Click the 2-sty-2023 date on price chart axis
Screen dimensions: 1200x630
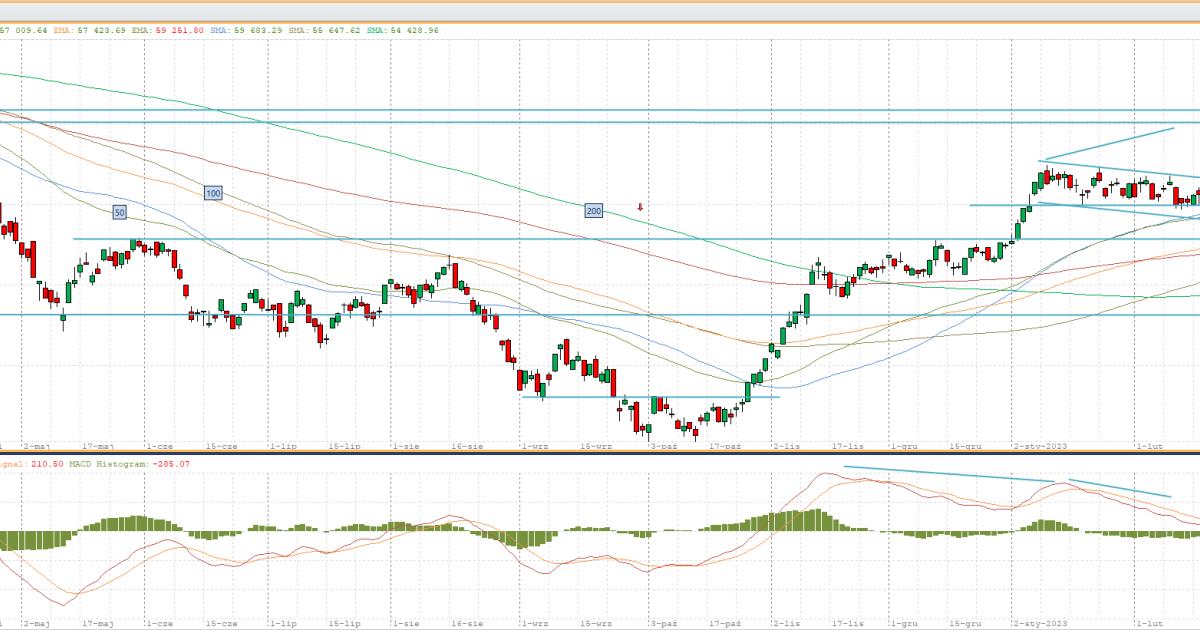[x=1040, y=448]
